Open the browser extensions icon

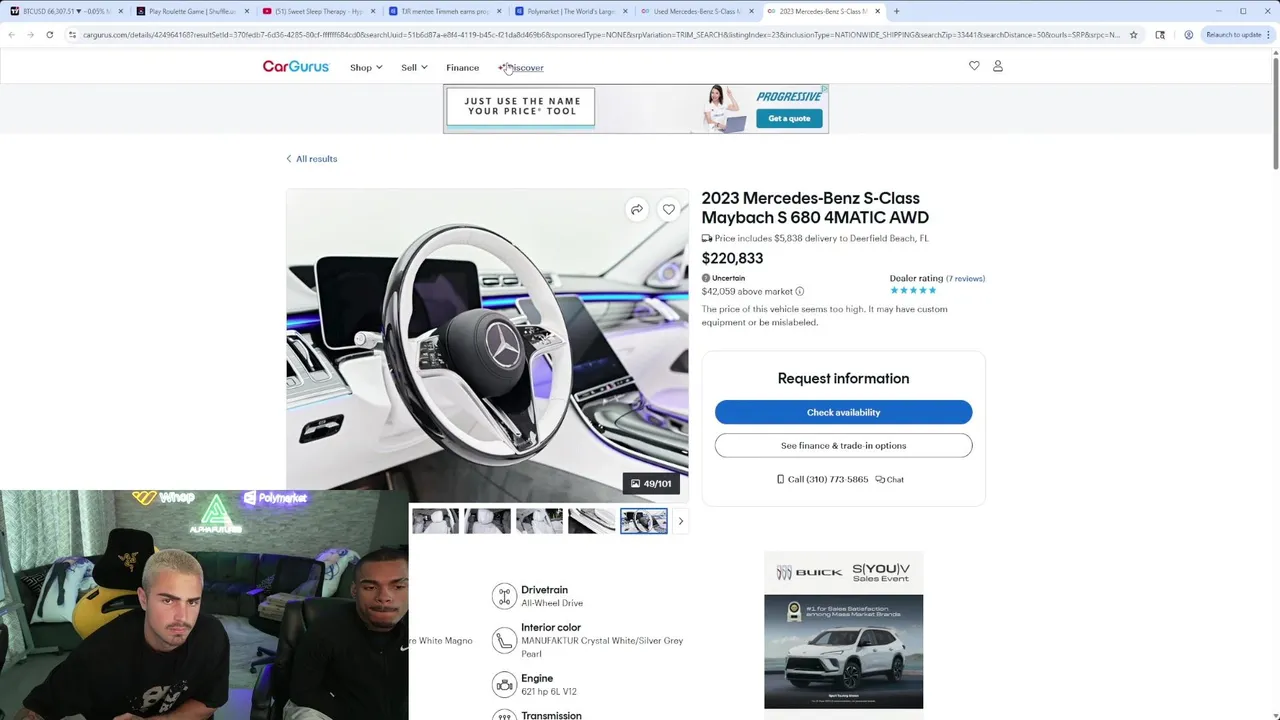pos(1160,35)
